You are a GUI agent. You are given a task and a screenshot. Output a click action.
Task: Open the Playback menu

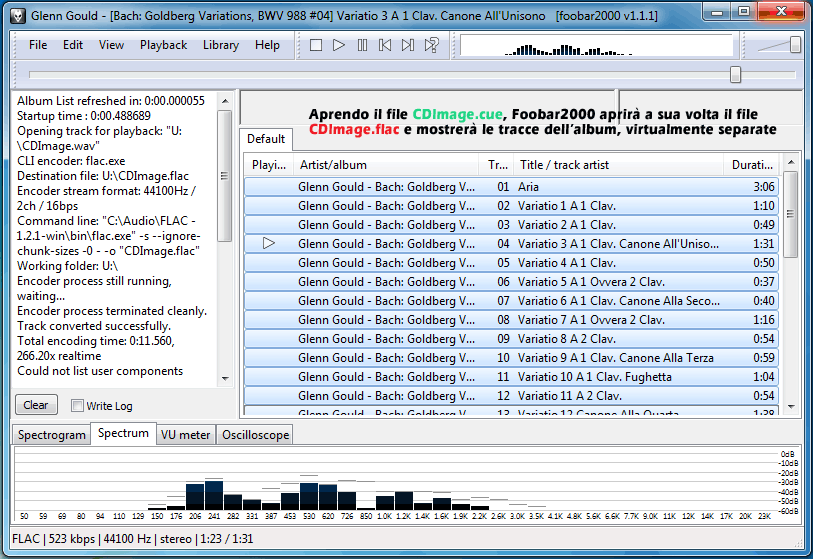coord(163,45)
